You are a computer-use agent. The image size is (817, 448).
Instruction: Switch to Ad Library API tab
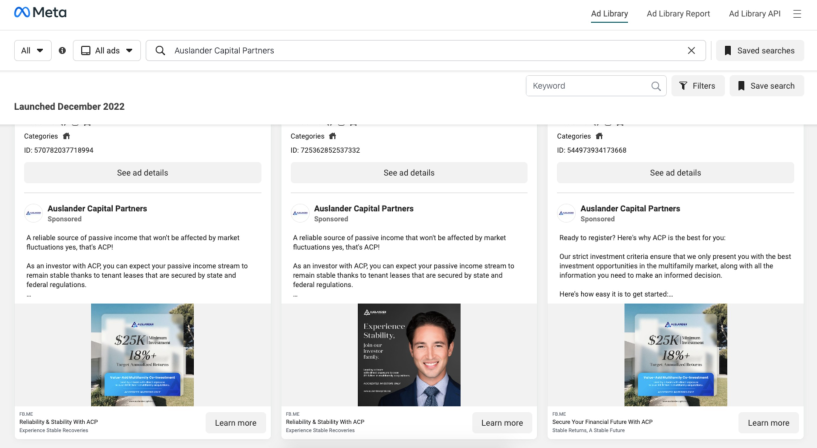pos(754,14)
